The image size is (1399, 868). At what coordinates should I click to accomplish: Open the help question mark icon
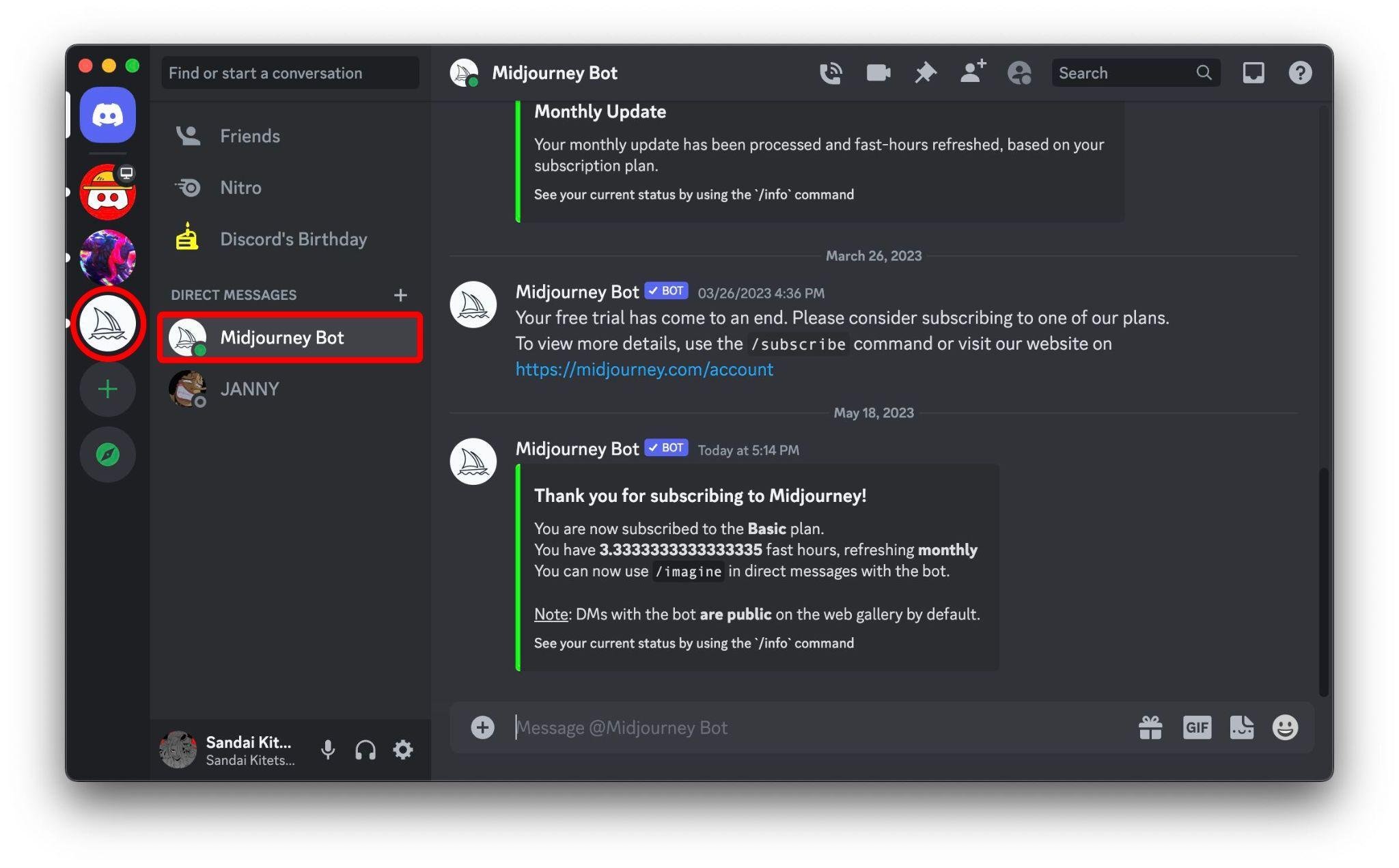point(1300,72)
